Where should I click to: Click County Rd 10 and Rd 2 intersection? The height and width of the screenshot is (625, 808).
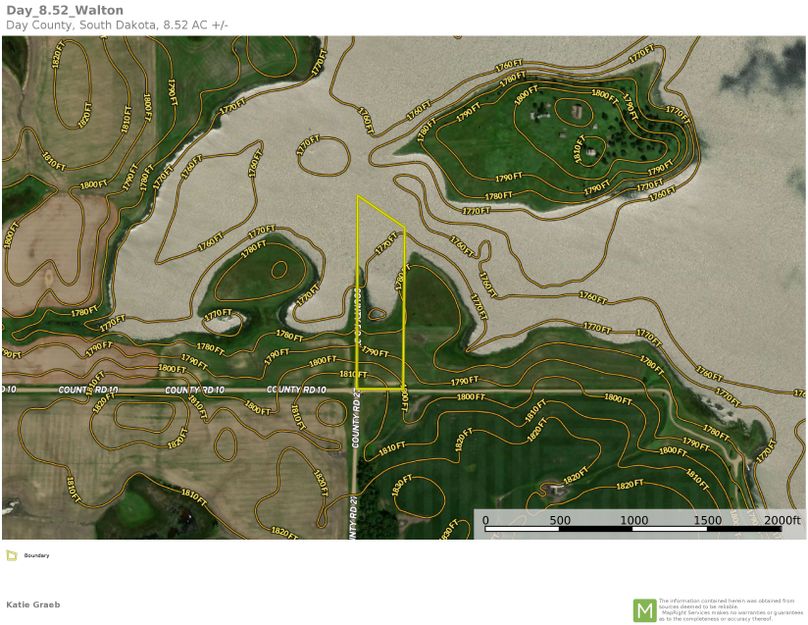[357, 388]
